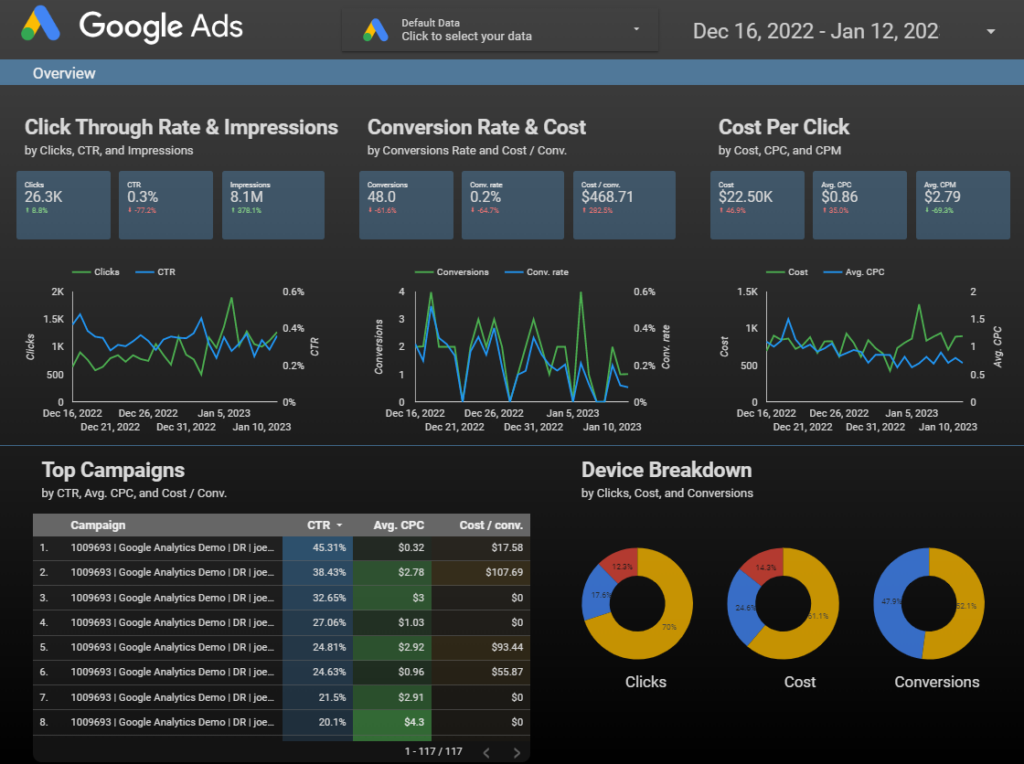
Task: Go to previous table page arrow
Action: tap(486, 752)
